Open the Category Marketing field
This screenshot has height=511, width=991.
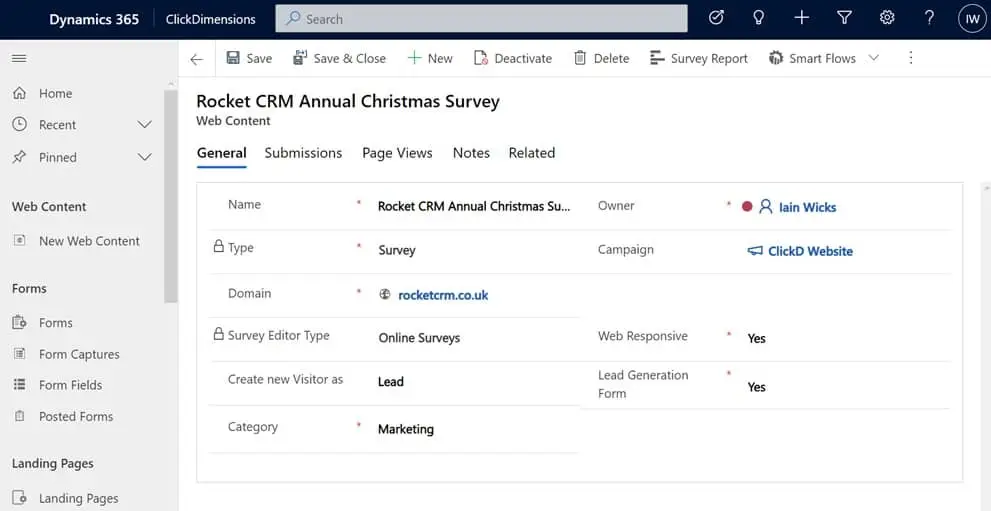coord(406,429)
